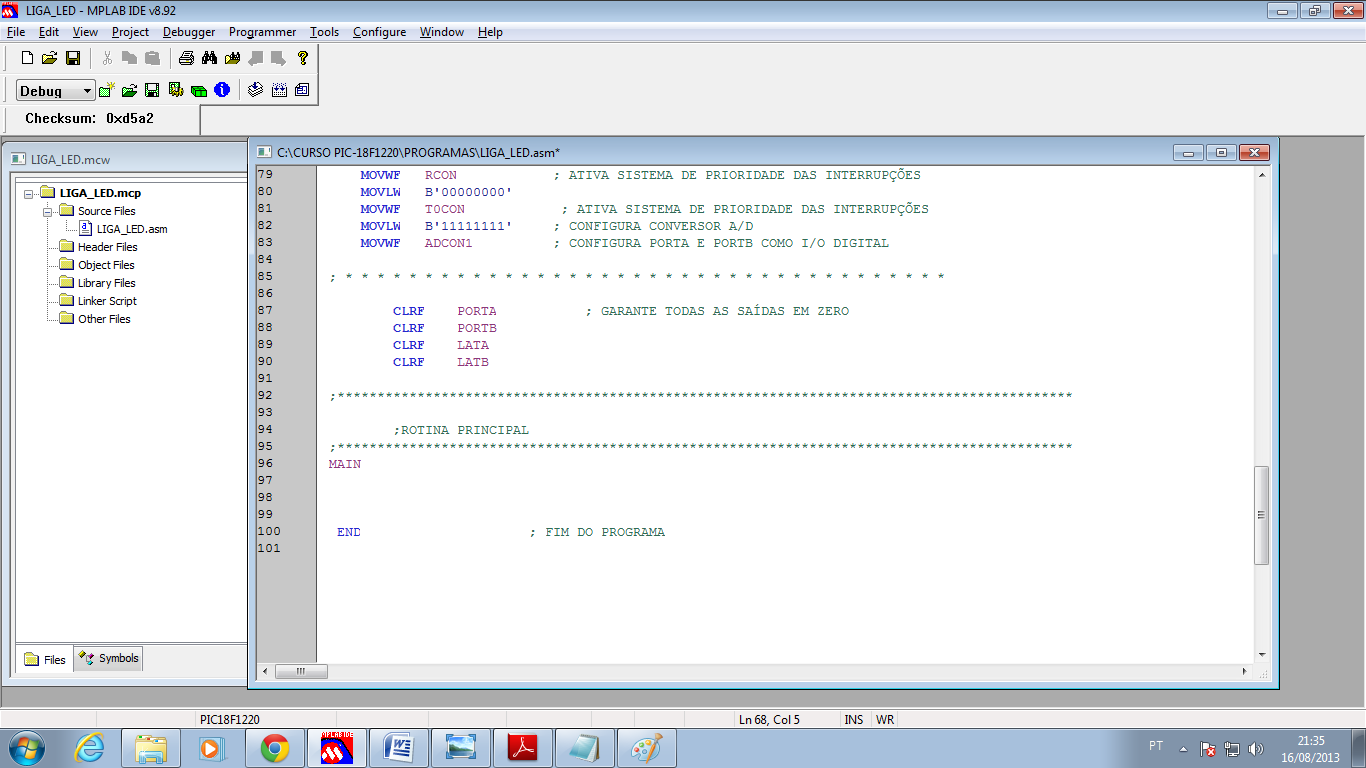Open help with the yellow question mark icon
1366x768 pixels.
tap(303, 58)
